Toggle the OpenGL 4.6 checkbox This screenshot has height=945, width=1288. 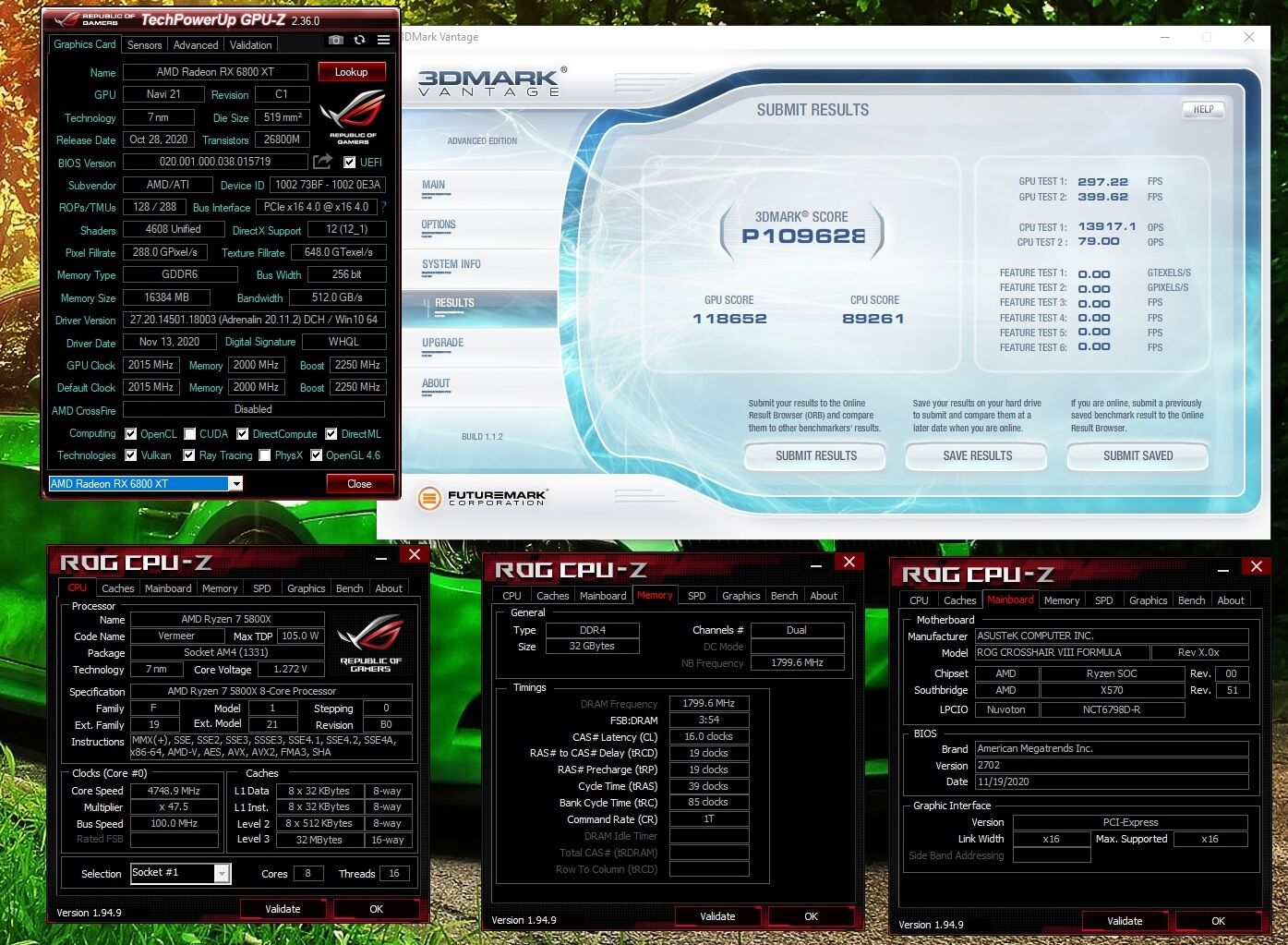317,454
